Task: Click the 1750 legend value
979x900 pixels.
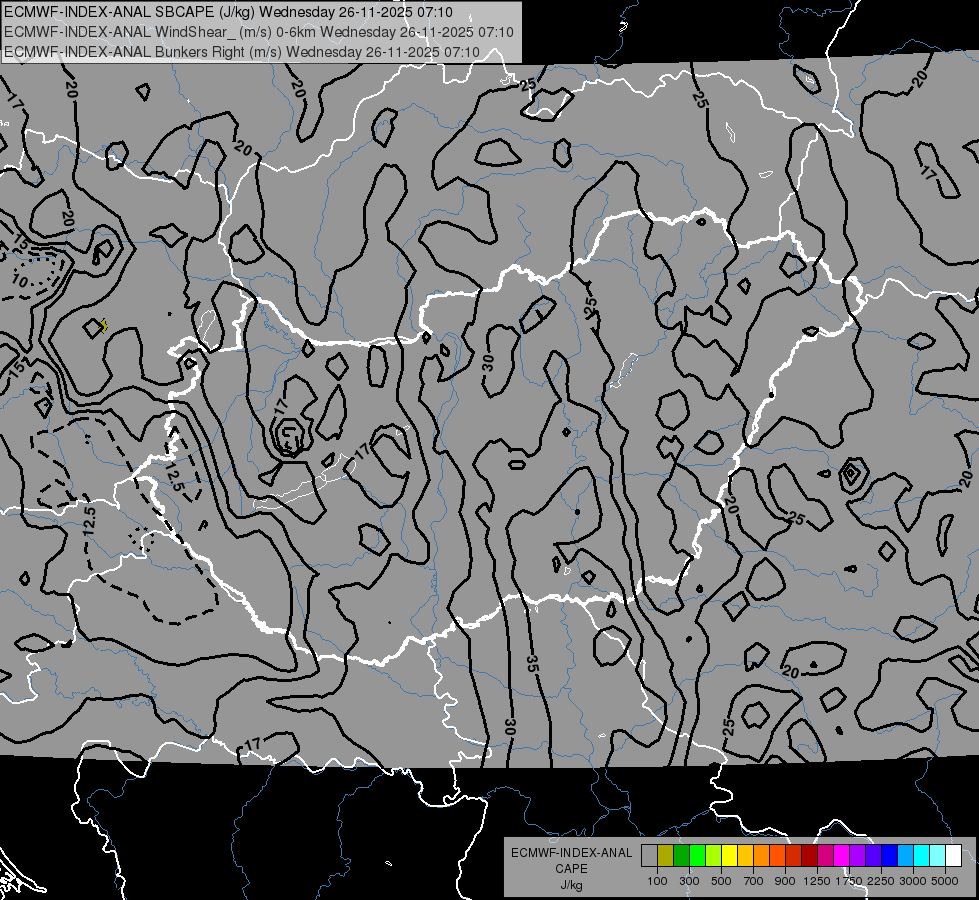Action: (849, 881)
